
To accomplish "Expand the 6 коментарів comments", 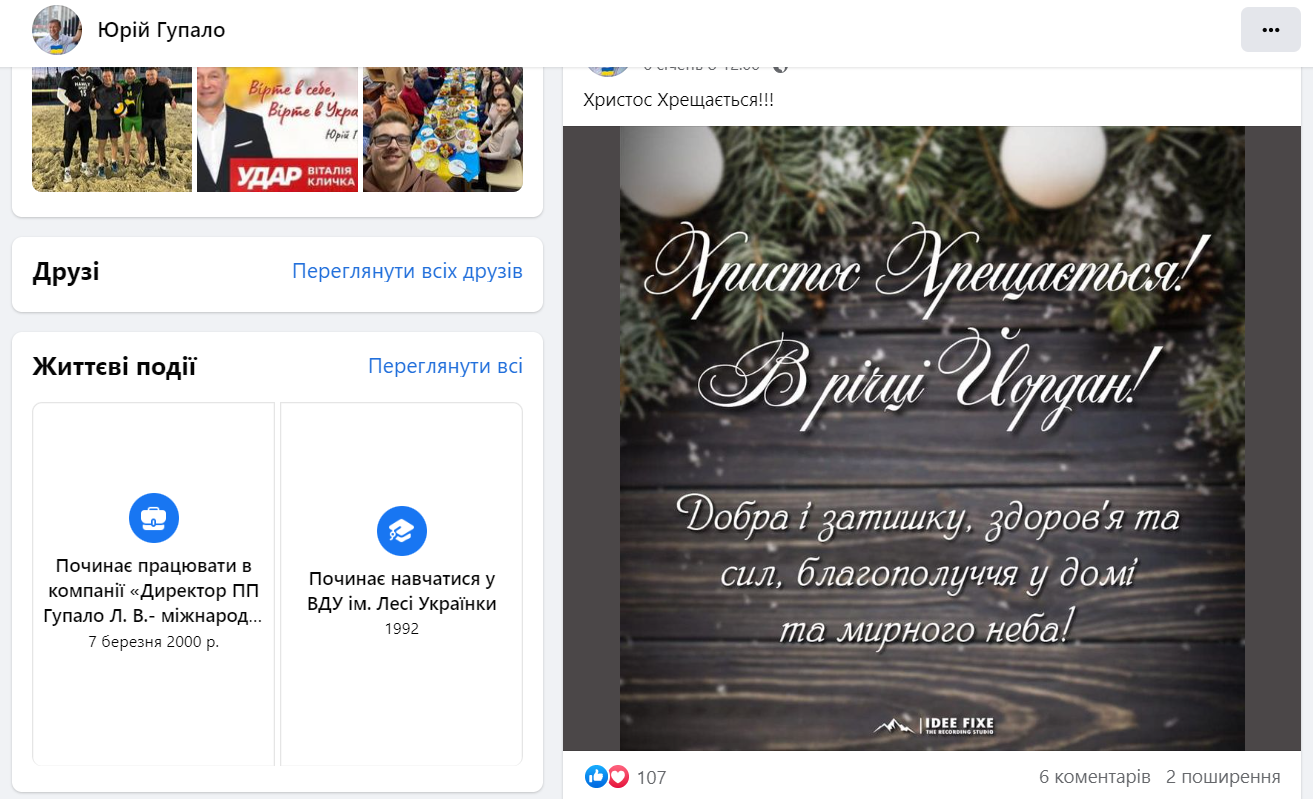I will 1095,777.
